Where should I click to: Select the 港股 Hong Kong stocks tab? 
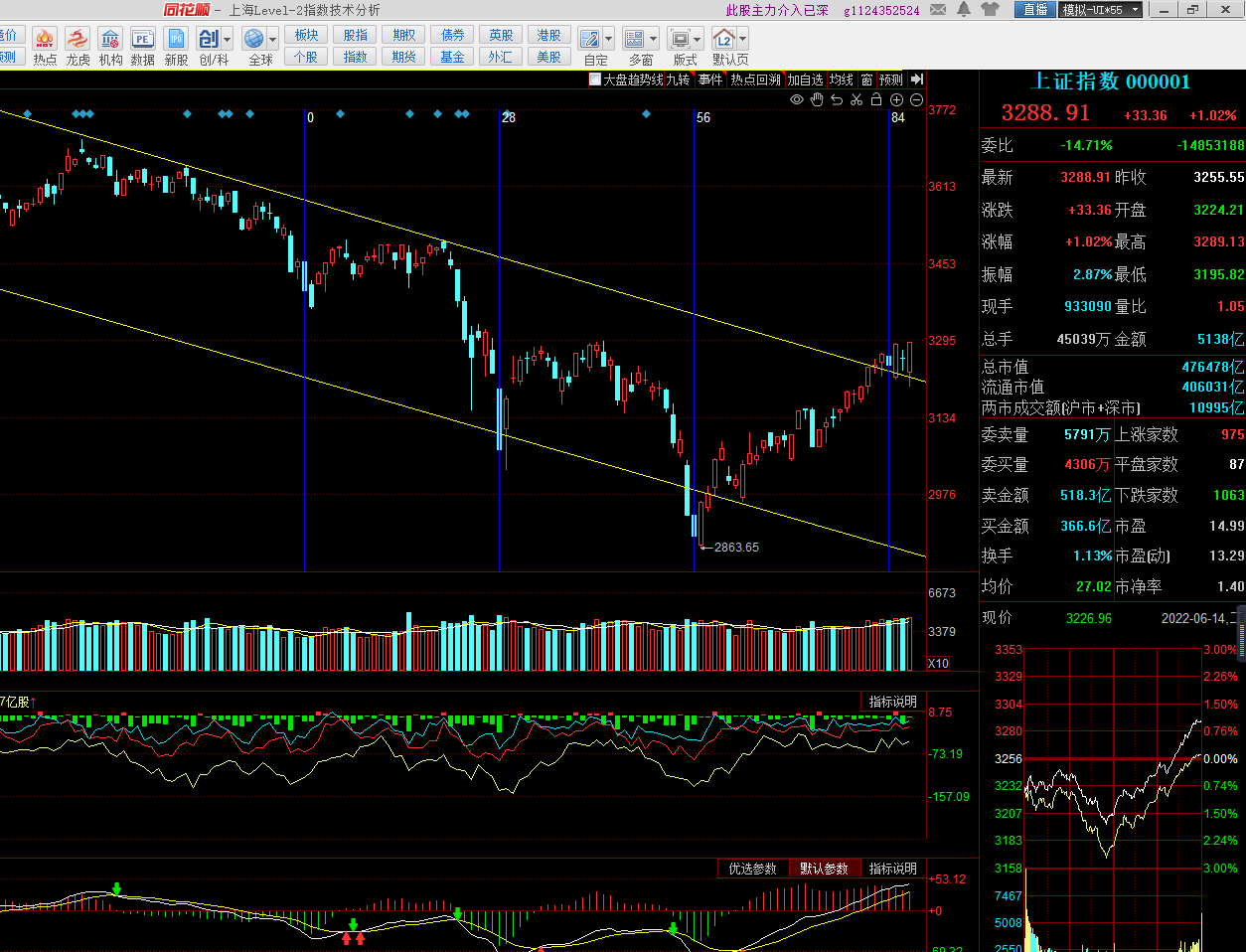[x=549, y=35]
